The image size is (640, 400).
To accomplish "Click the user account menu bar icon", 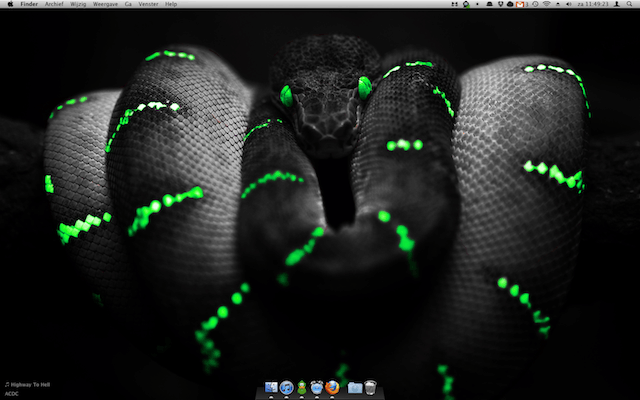I will [x=617, y=4].
